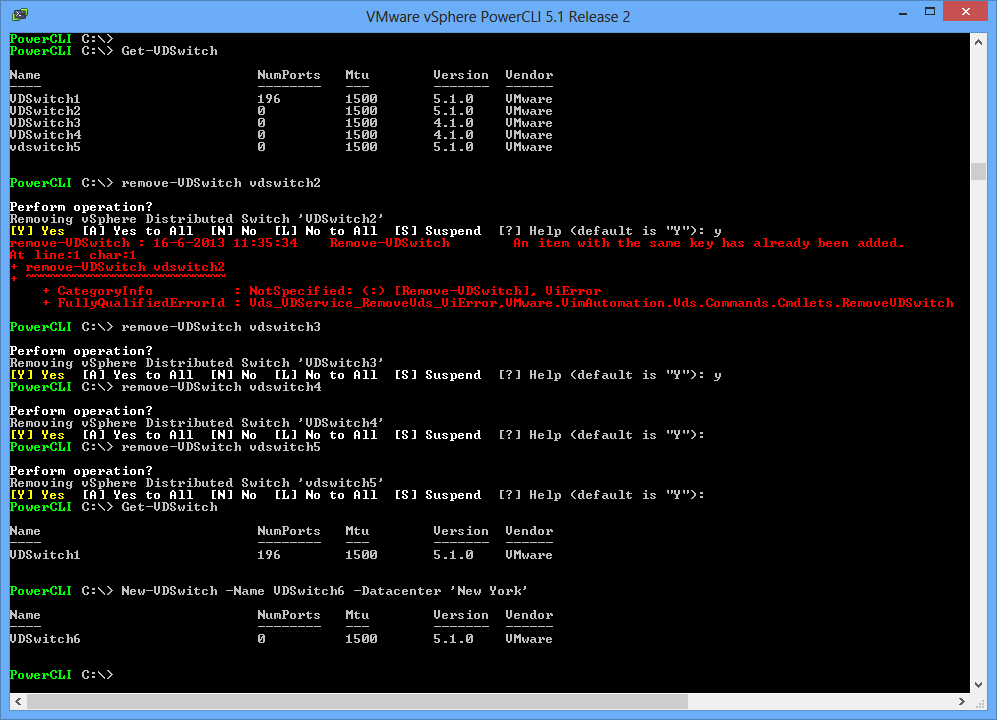The width and height of the screenshot is (997, 720).
Task: Click the command 'remove-VDSwitch vdswitch4'
Action: coord(221,387)
